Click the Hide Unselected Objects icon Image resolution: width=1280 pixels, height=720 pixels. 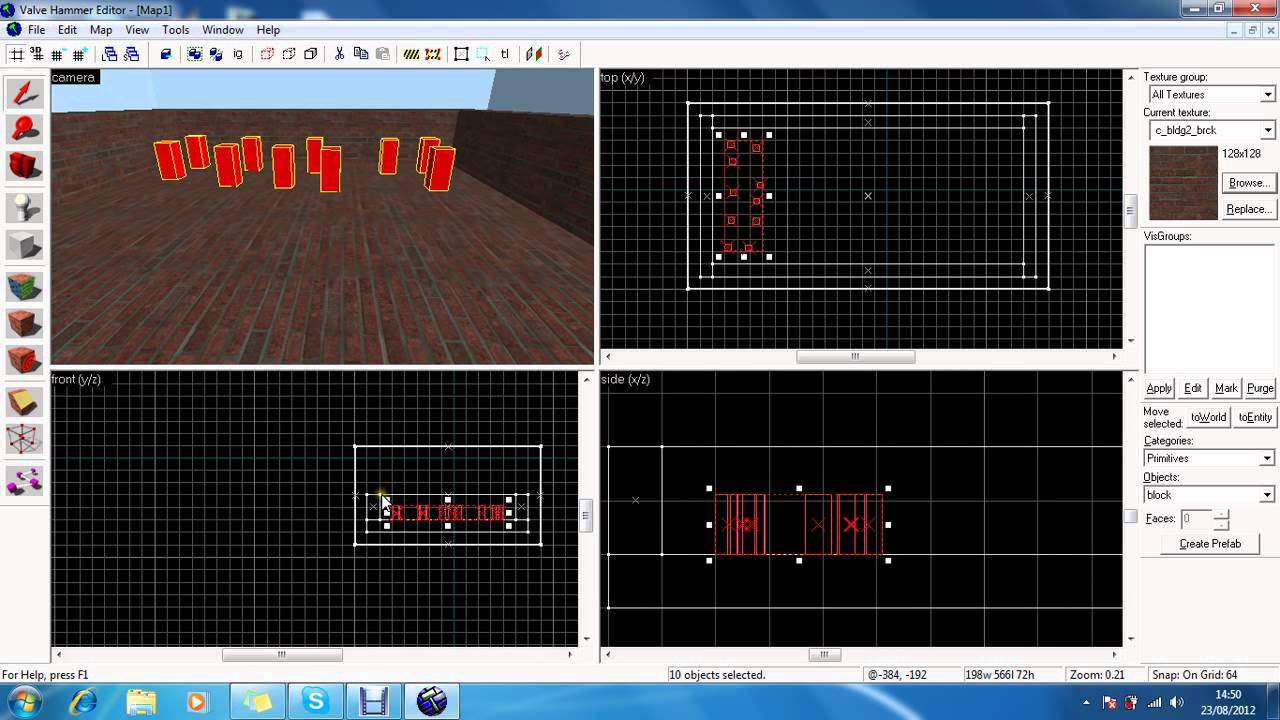click(288, 54)
